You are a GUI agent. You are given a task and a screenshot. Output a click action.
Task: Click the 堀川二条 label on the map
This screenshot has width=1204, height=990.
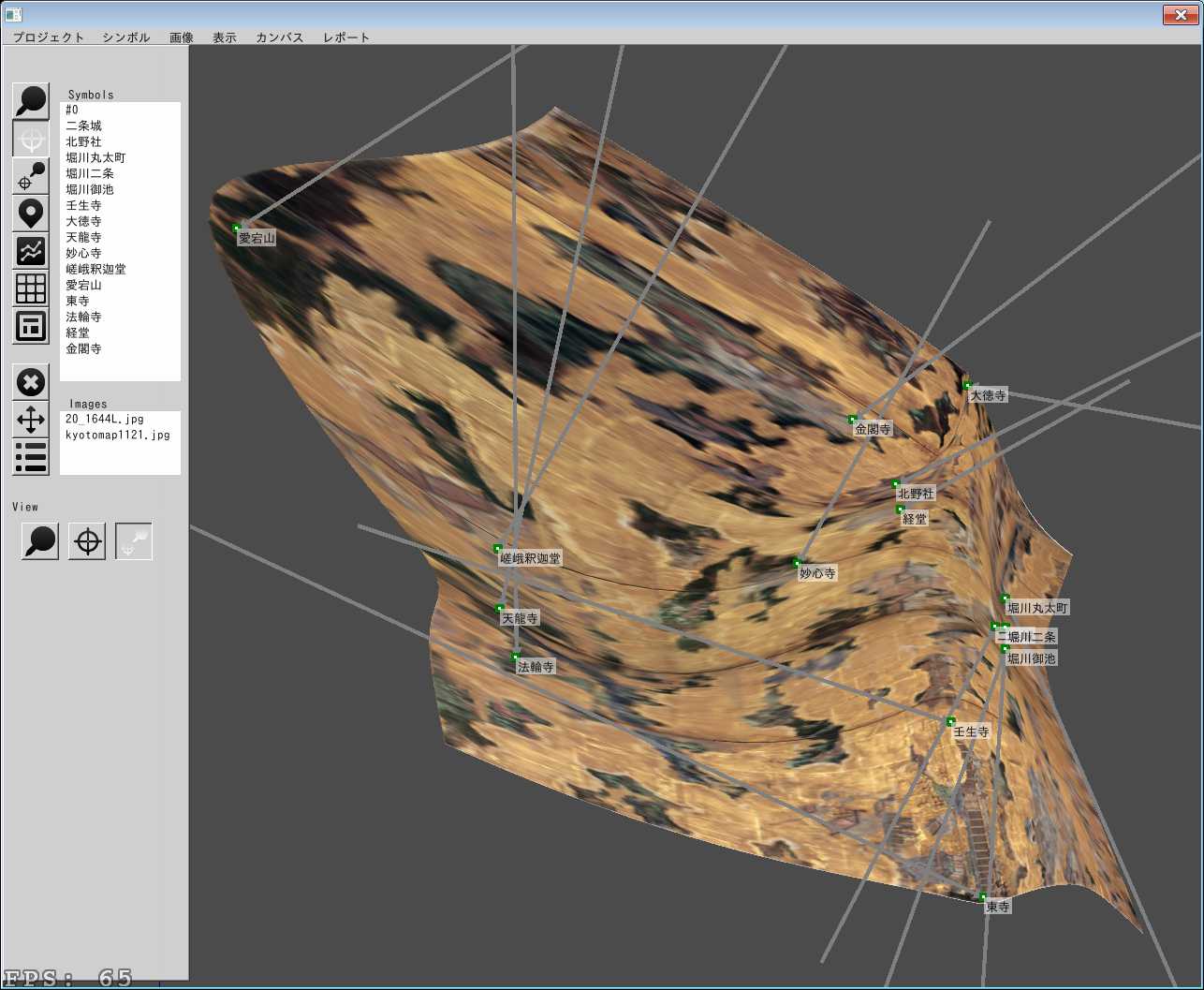coord(1032,637)
